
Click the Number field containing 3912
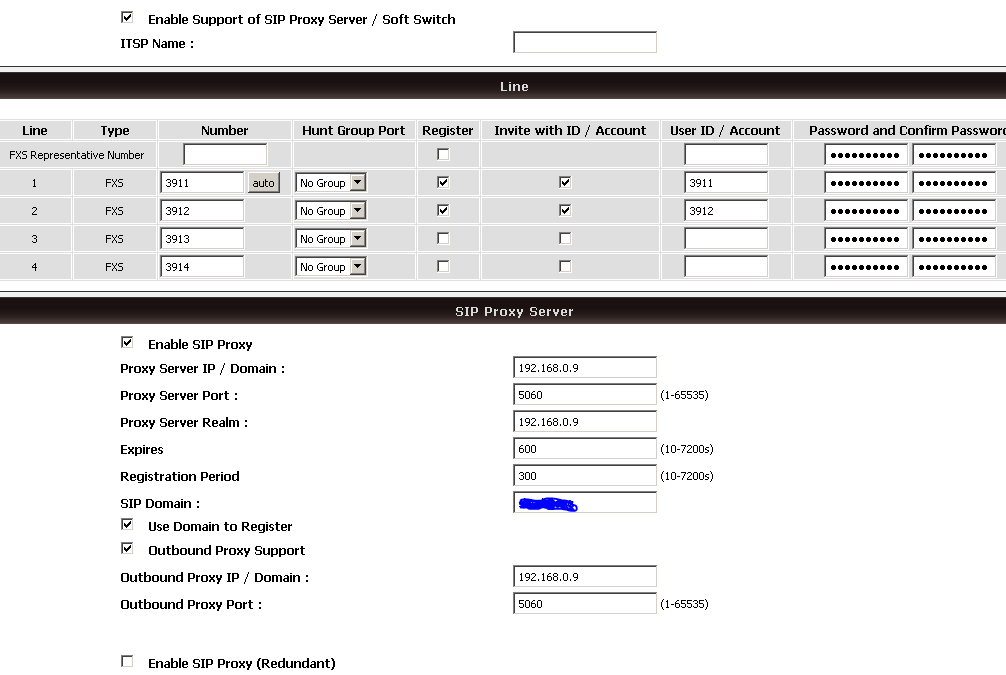coord(202,211)
